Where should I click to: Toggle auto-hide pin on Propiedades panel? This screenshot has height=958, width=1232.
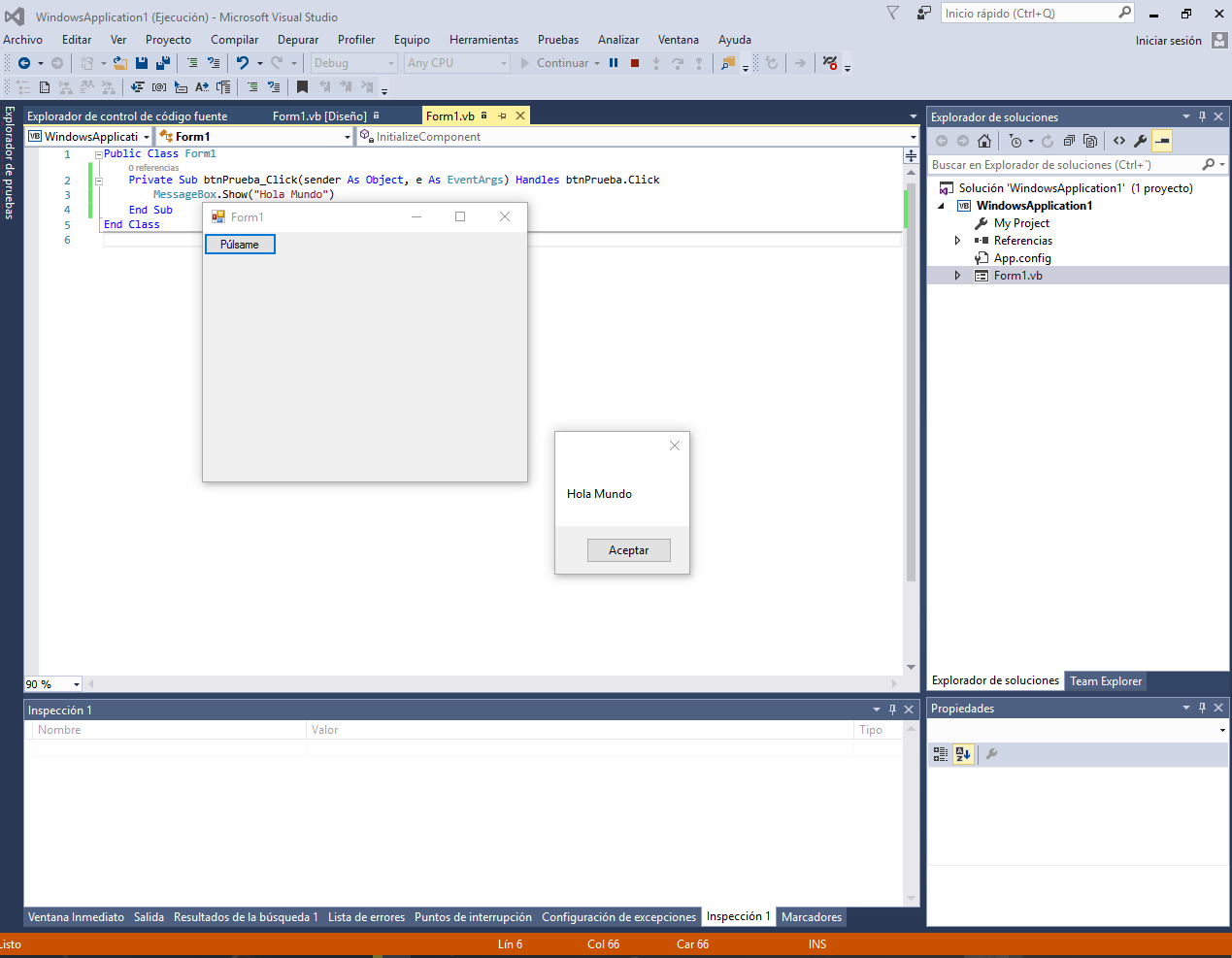(1202, 708)
